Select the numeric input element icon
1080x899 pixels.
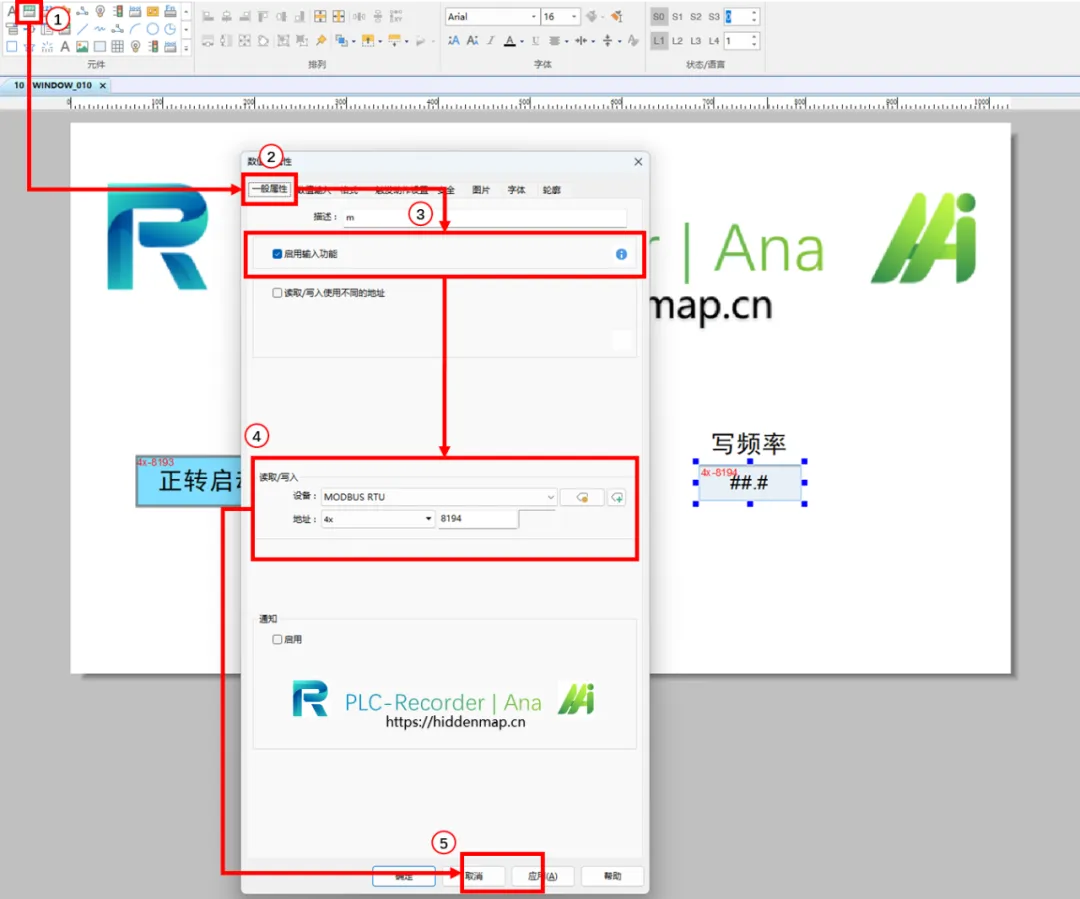tap(29, 11)
